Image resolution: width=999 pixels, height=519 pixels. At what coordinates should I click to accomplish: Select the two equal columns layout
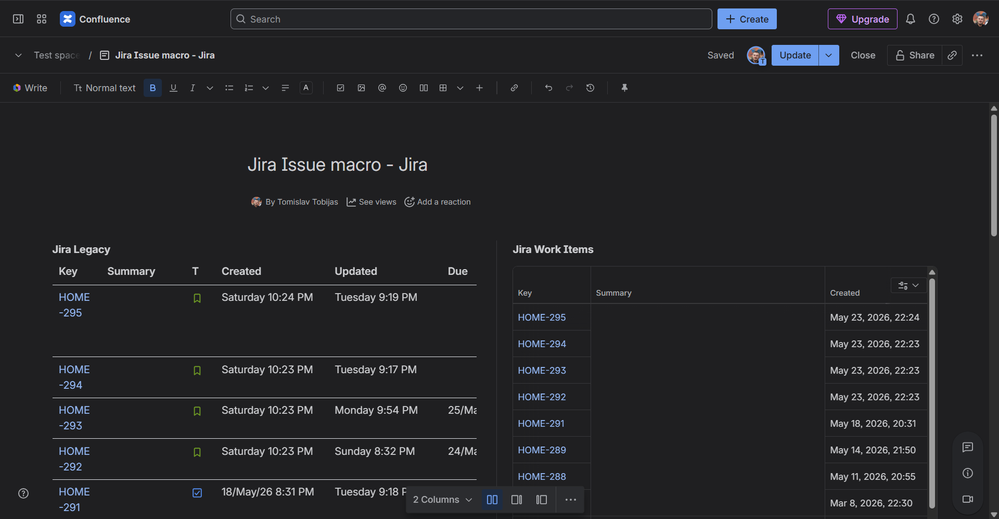point(492,500)
